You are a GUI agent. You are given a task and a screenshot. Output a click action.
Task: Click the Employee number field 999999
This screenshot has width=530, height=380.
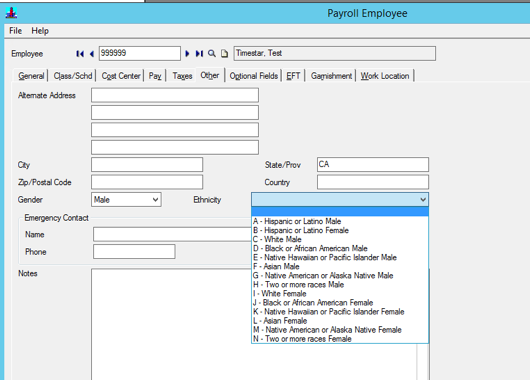140,53
